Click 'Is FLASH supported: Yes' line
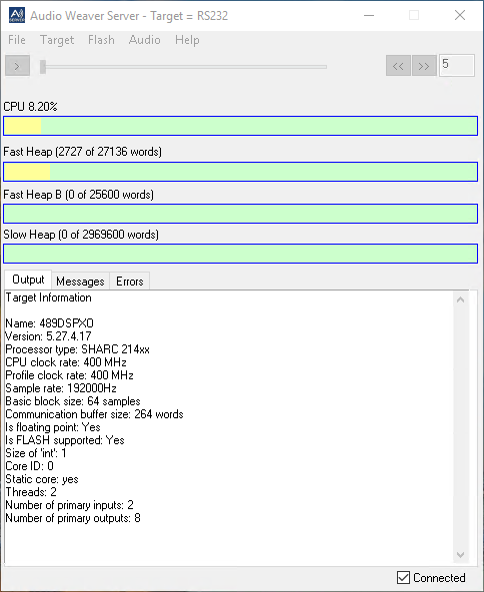The width and height of the screenshot is (484, 592). click(x=65, y=440)
